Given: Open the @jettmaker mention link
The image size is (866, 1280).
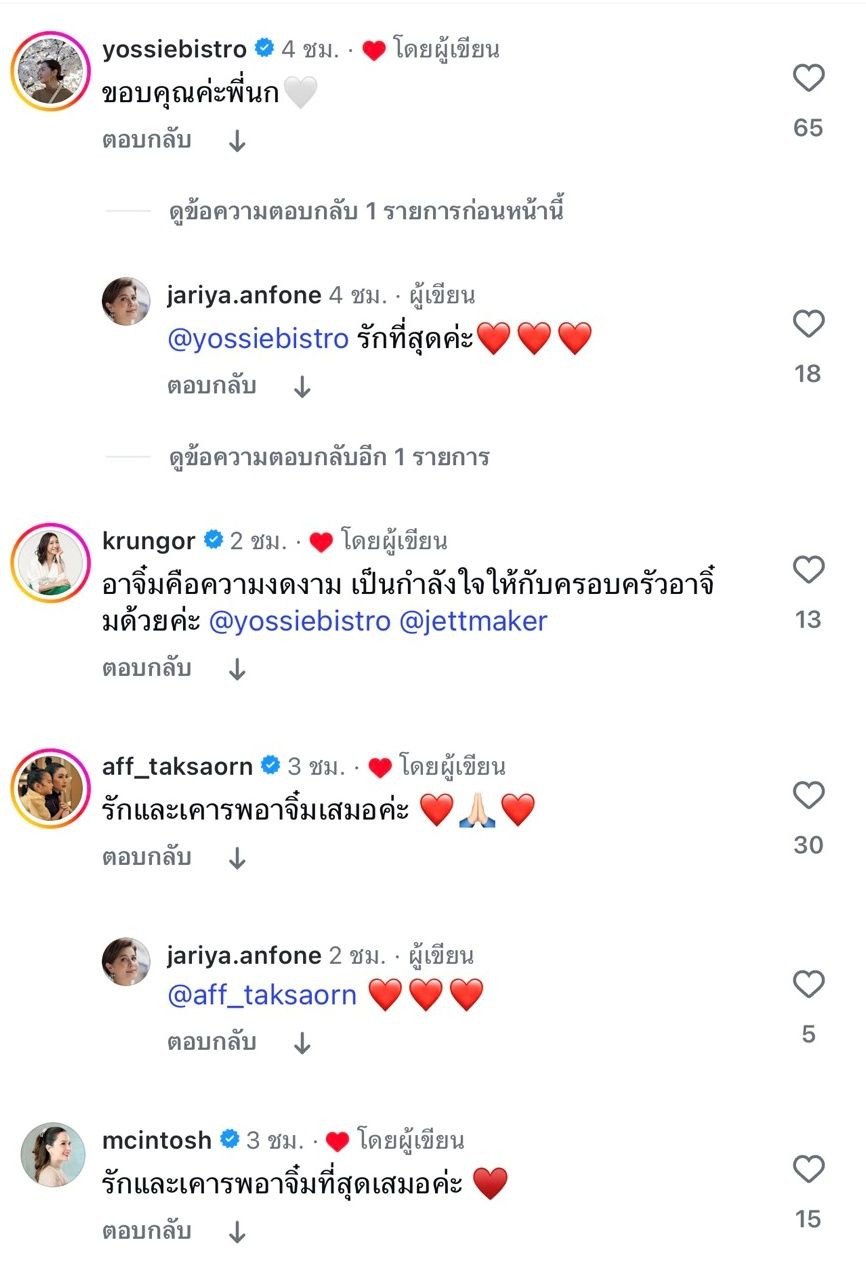Looking at the screenshot, I should 473,621.
